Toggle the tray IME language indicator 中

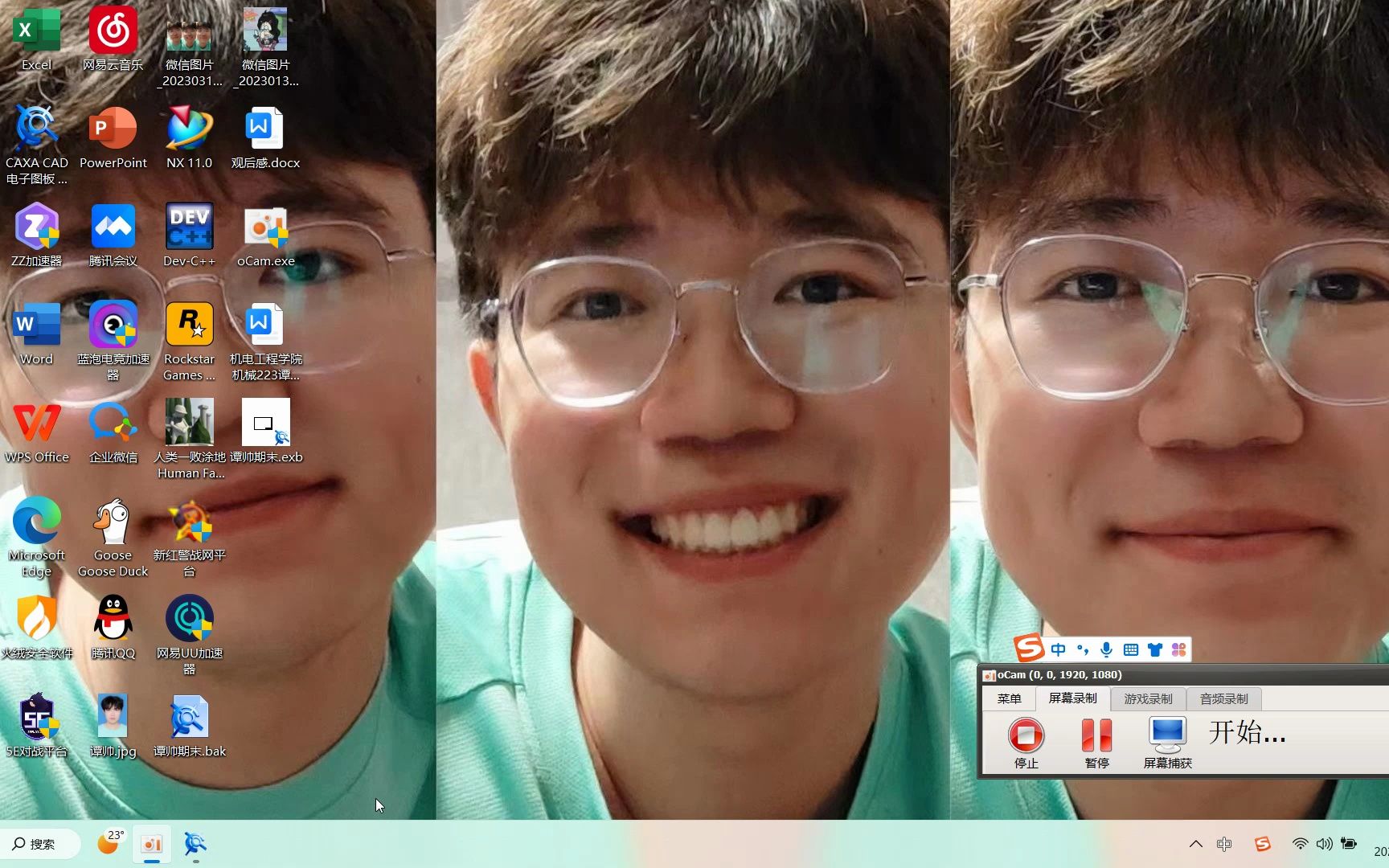[1224, 844]
